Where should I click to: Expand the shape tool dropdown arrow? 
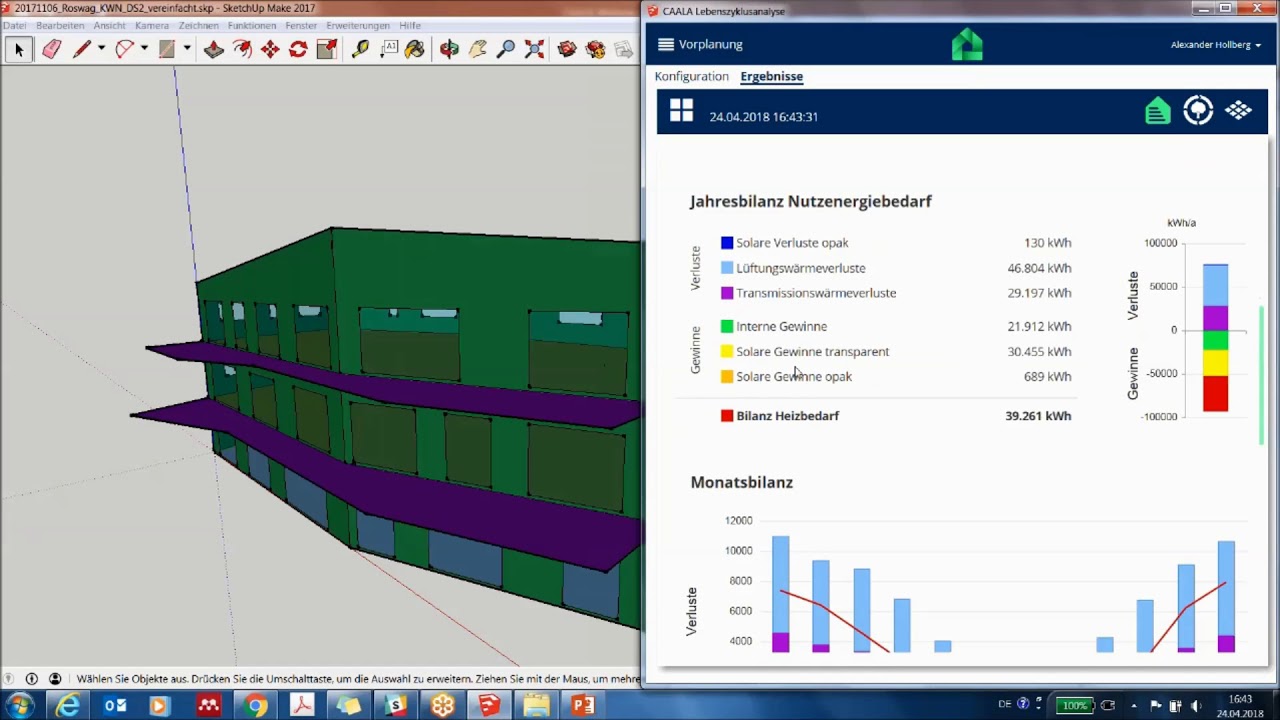[x=186, y=49]
